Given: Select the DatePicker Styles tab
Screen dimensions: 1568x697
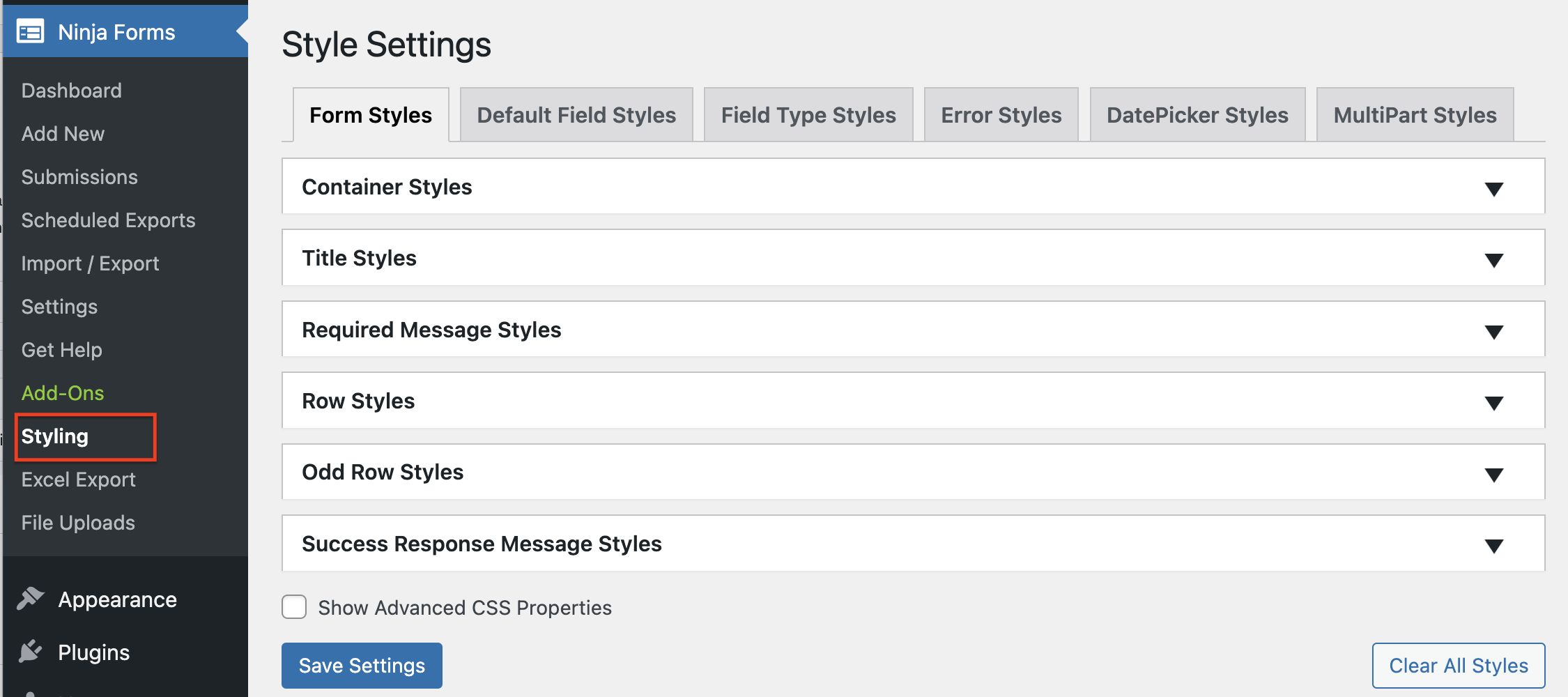Looking at the screenshot, I should (x=1197, y=114).
